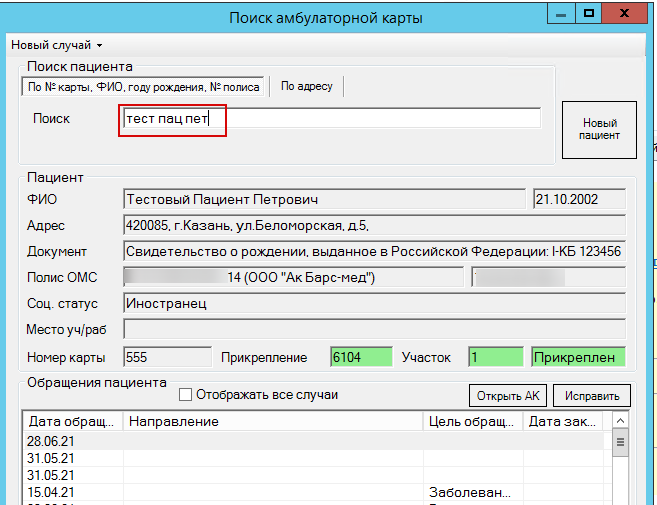Image resolution: width=657 pixels, height=505 pixels.
Task: Click the Документ field with birth certificate
Action: pyautogui.click(x=374, y=251)
